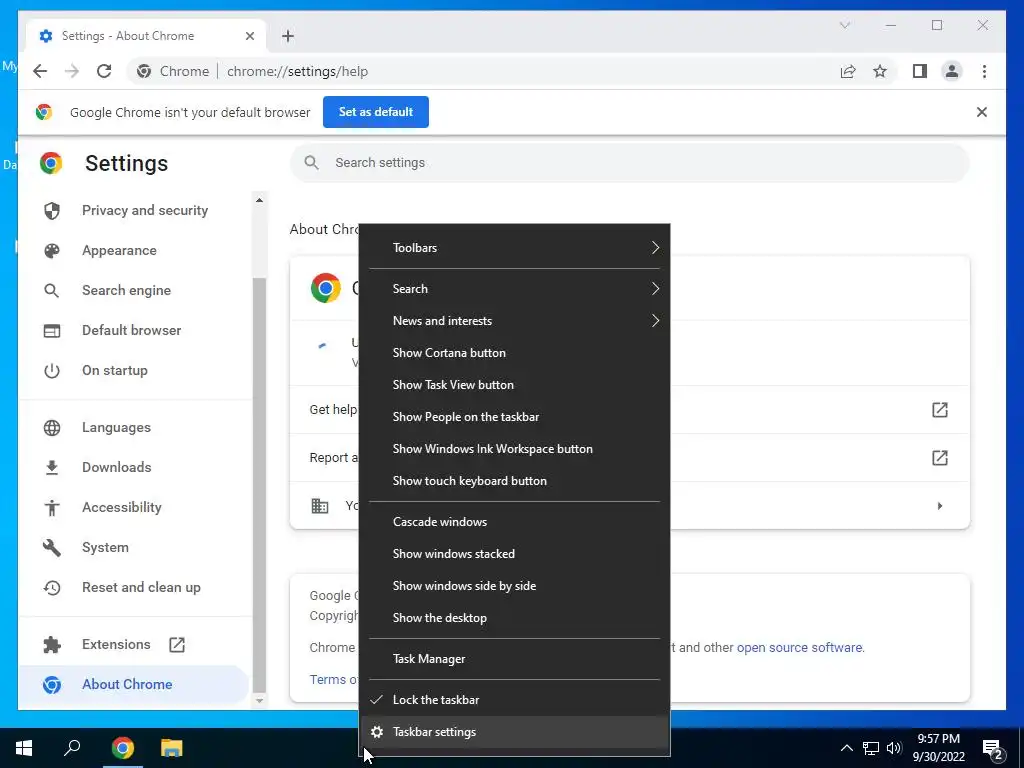Select About Chrome in sidebar
The height and width of the screenshot is (768, 1024).
(x=134, y=684)
